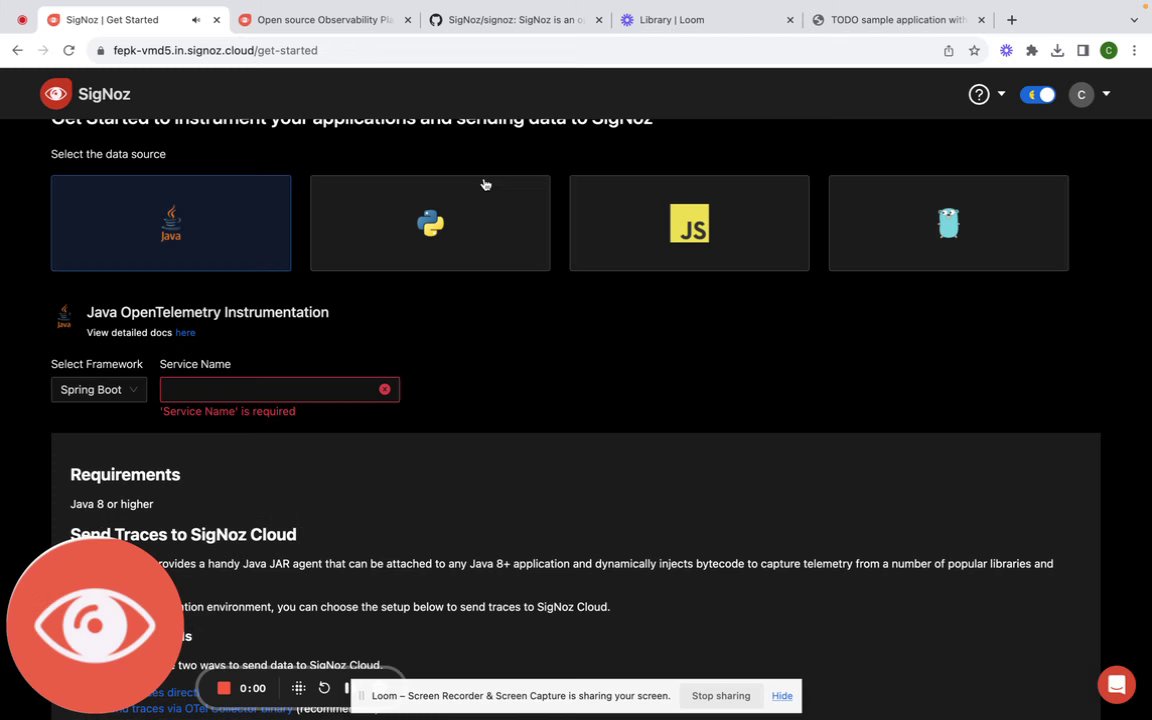The width and height of the screenshot is (1152, 720).
Task: Open the green C Chrome profile avatar
Action: (1109, 51)
